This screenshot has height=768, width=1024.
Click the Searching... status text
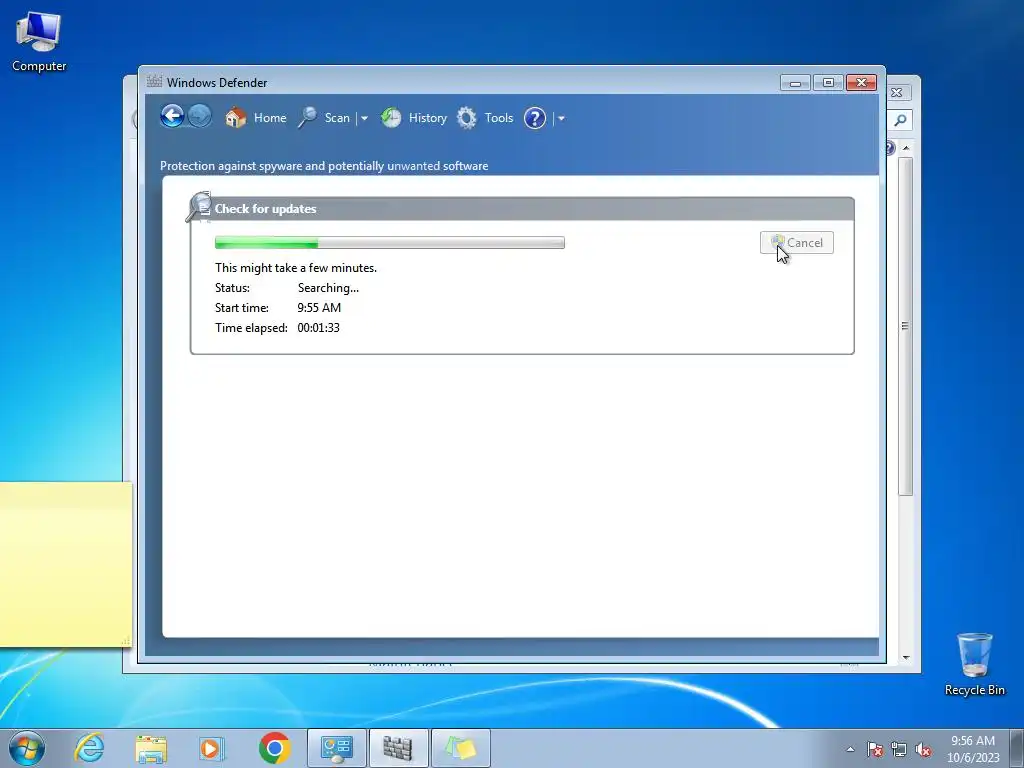pyautogui.click(x=328, y=288)
